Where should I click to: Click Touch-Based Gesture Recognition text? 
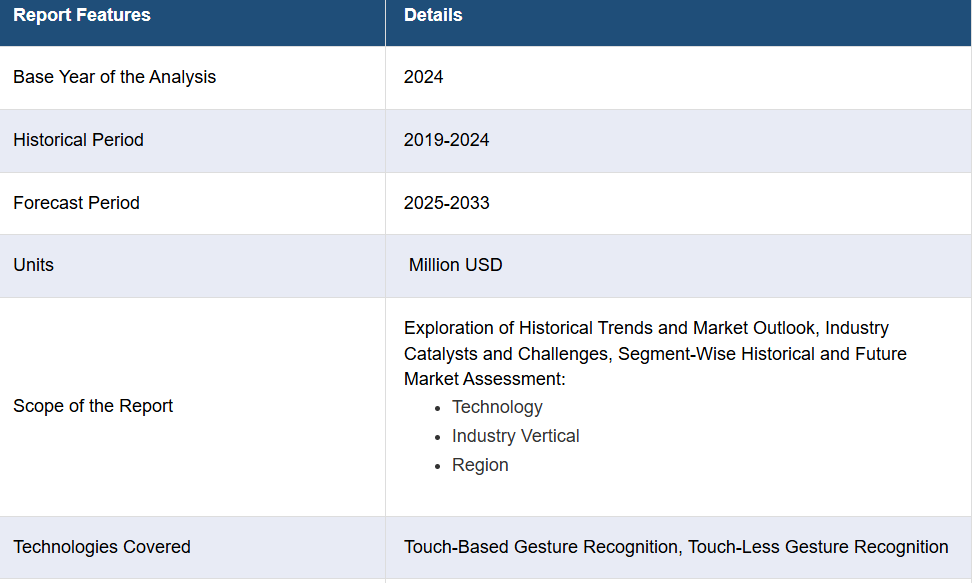(x=540, y=547)
